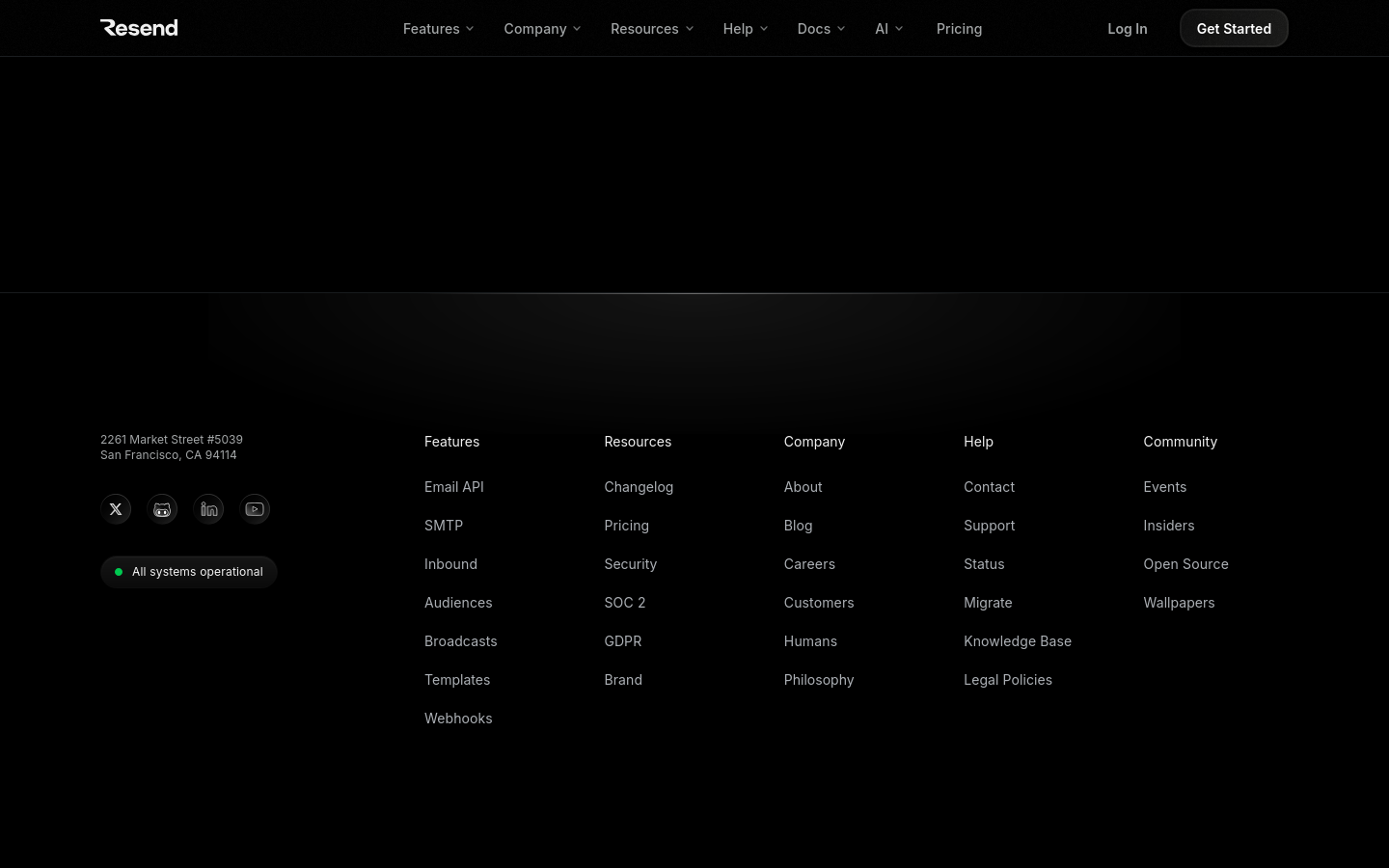Expand the Company dropdown in navbar
Viewport: 1389px width, 868px height.
(x=542, y=29)
